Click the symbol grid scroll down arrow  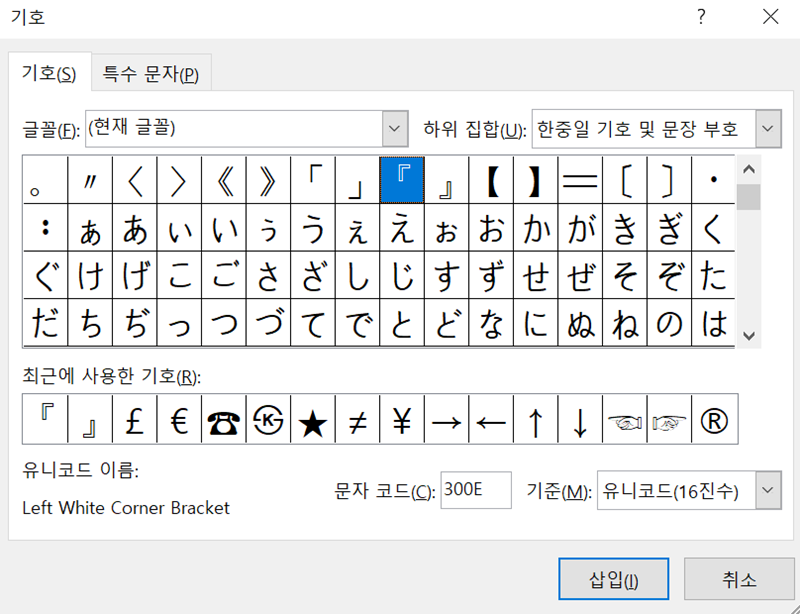pos(748,335)
